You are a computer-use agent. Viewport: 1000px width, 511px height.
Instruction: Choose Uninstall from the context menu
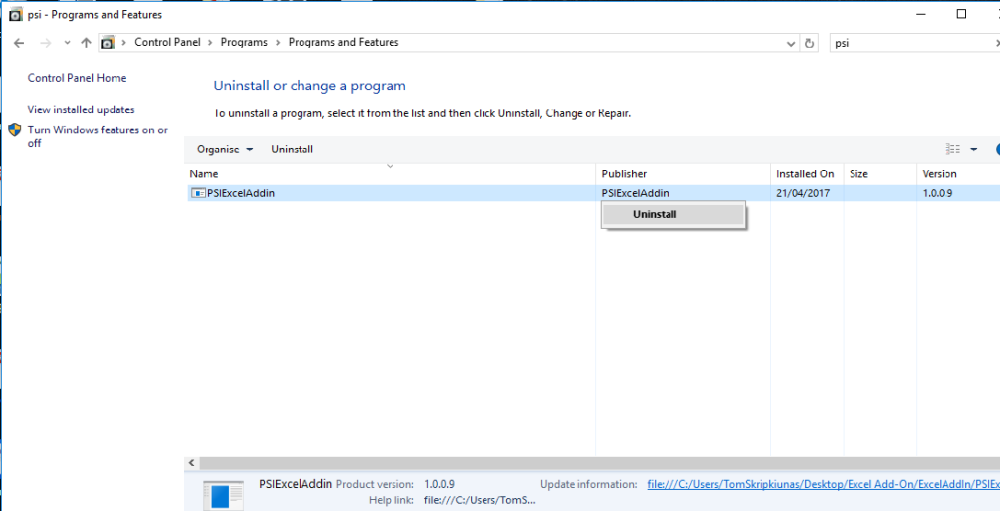pos(673,214)
